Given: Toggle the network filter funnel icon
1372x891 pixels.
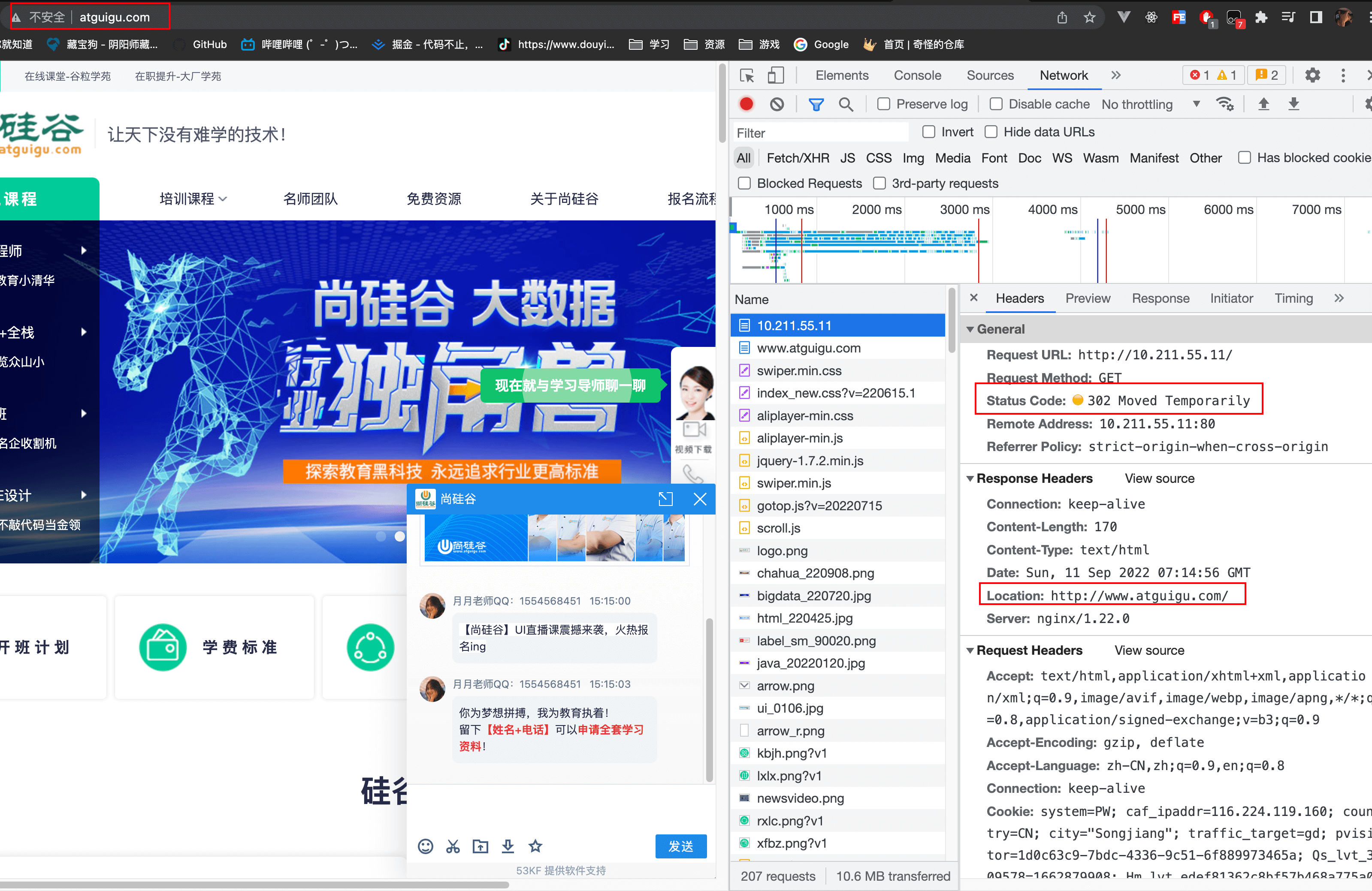Looking at the screenshot, I should tap(816, 104).
